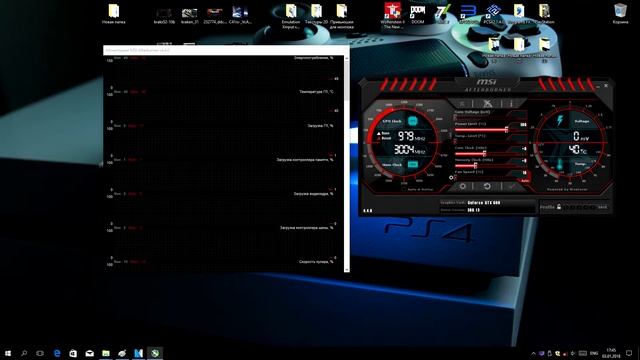Screen dimensions: 640x360
Task: Click the Graphics Card name GeForce GTX 660
Action: (x=484, y=202)
